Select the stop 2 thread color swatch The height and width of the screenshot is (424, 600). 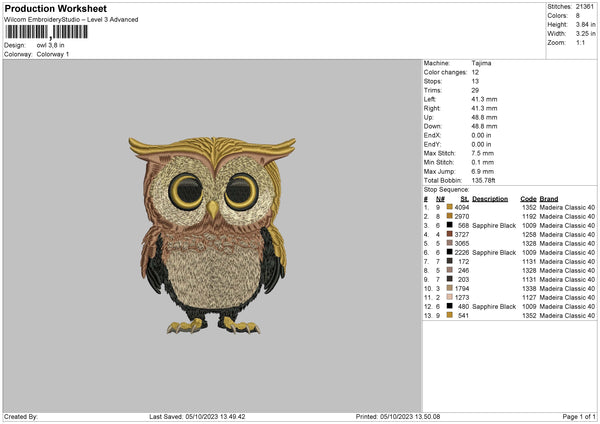coord(450,216)
